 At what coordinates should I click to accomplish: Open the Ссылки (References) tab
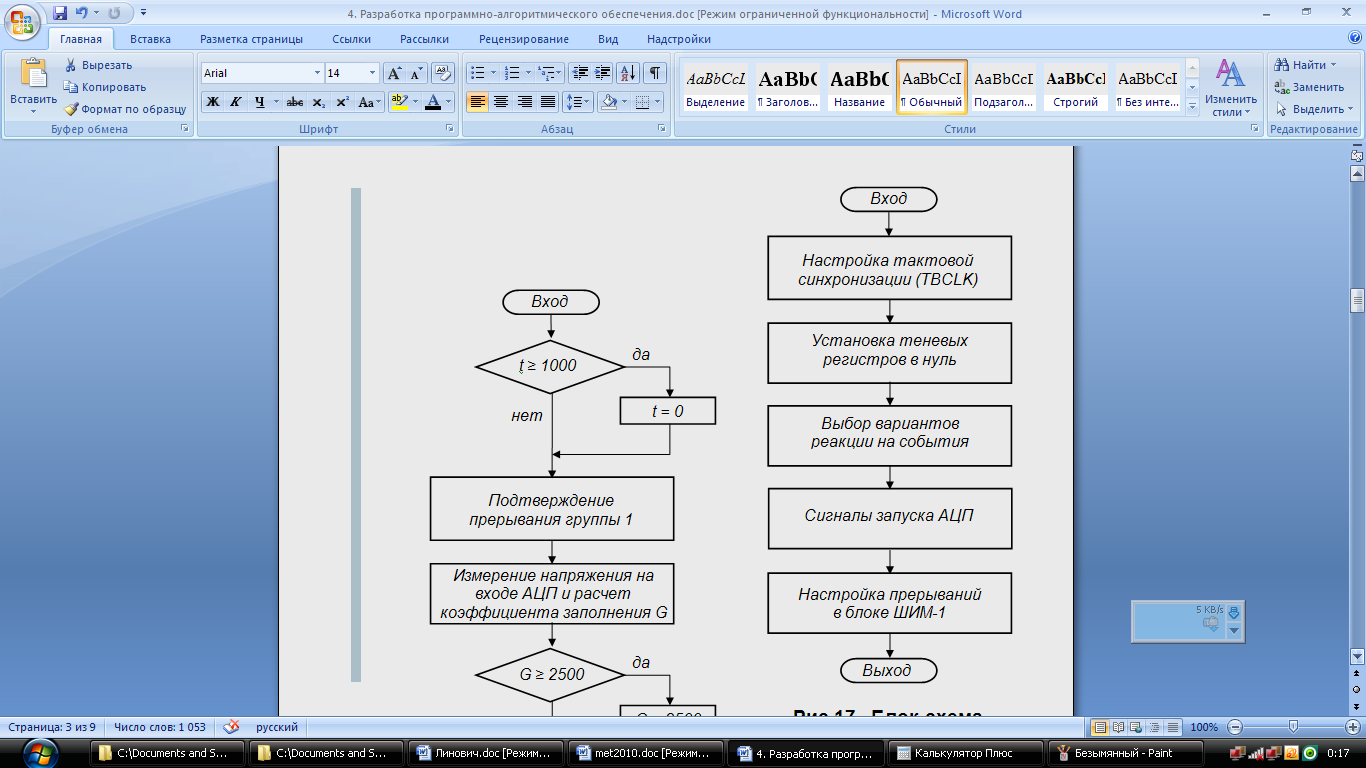point(351,39)
